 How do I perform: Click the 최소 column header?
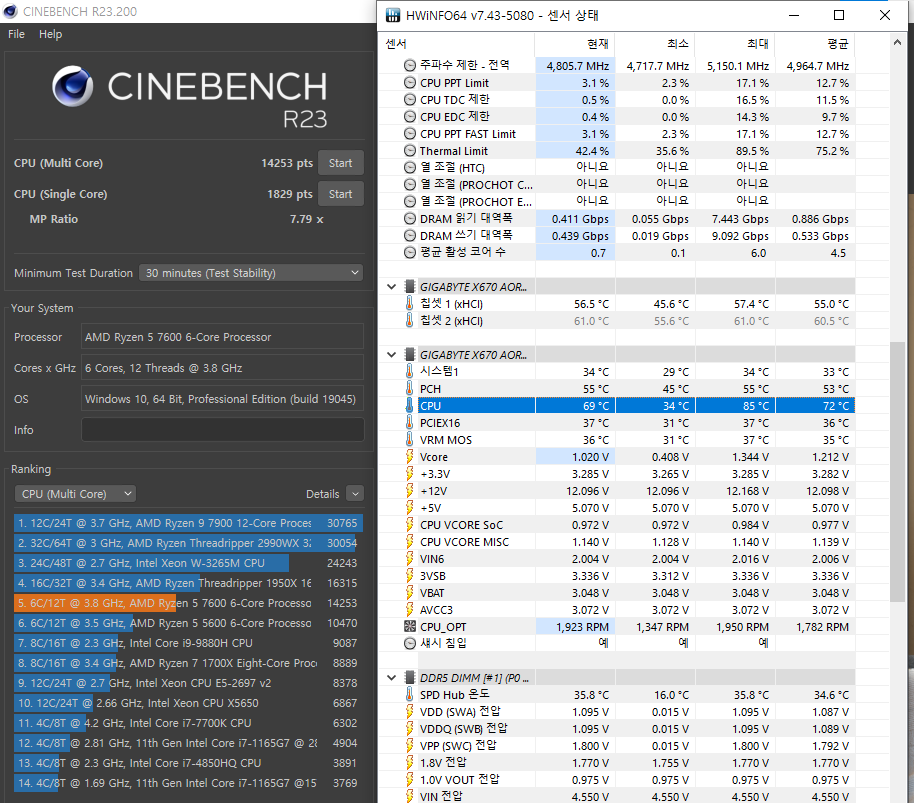(x=655, y=44)
